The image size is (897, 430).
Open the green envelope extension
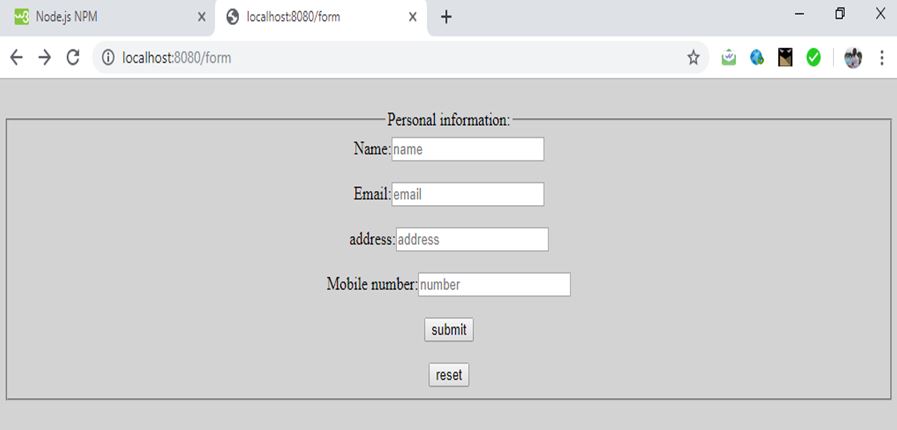(729, 58)
